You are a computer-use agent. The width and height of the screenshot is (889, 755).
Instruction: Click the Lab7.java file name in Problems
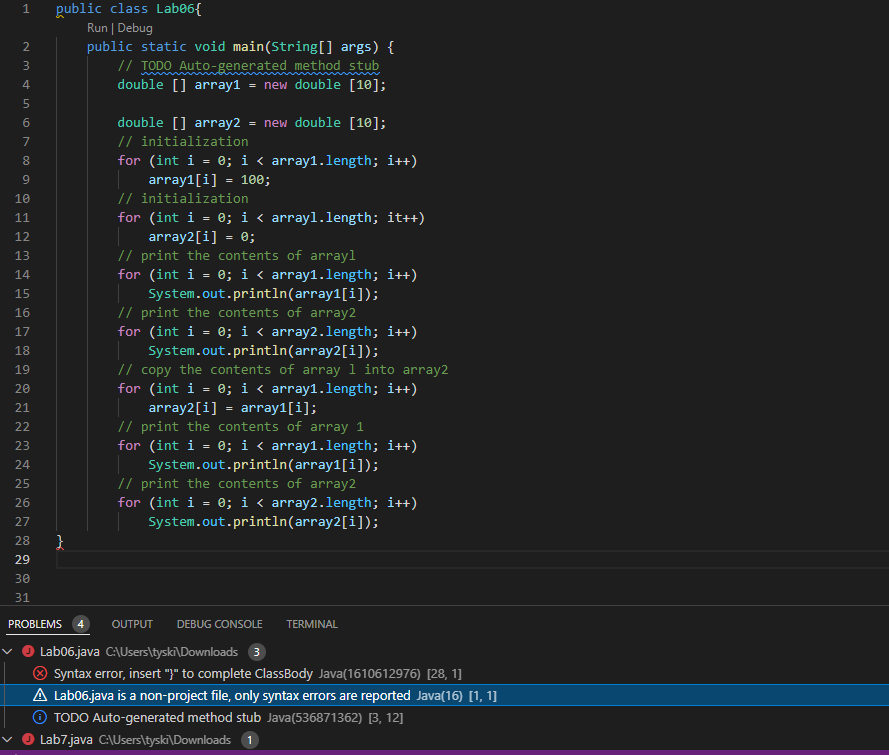66,740
